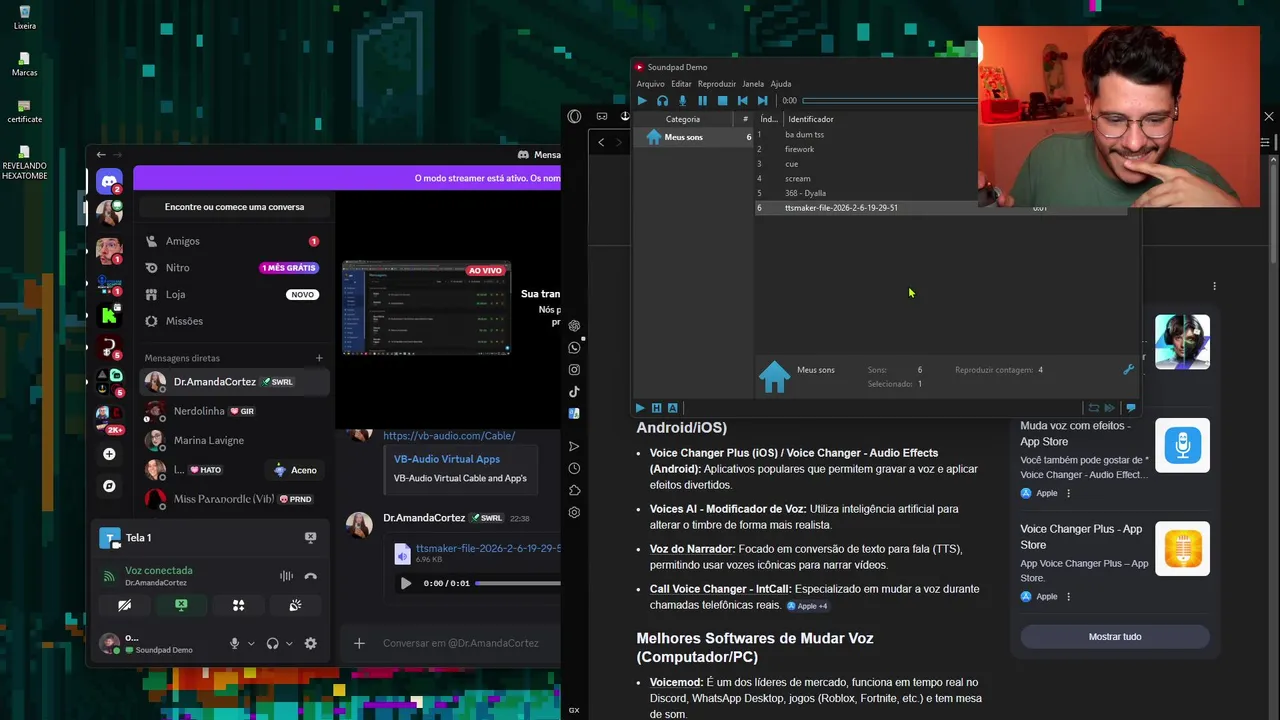Click the microphone icon in Soundpad toolbar
1280x720 pixels.
[682, 100]
